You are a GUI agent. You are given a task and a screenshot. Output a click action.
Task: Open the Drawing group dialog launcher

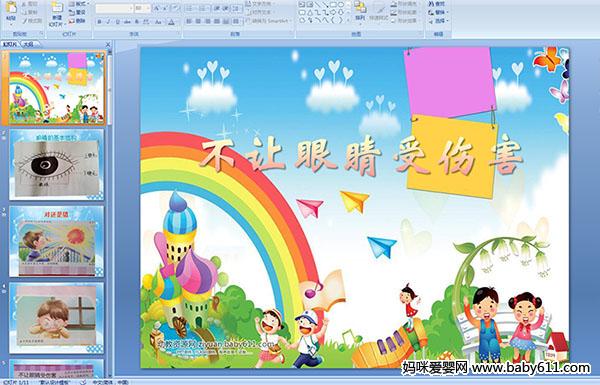click(420, 34)
